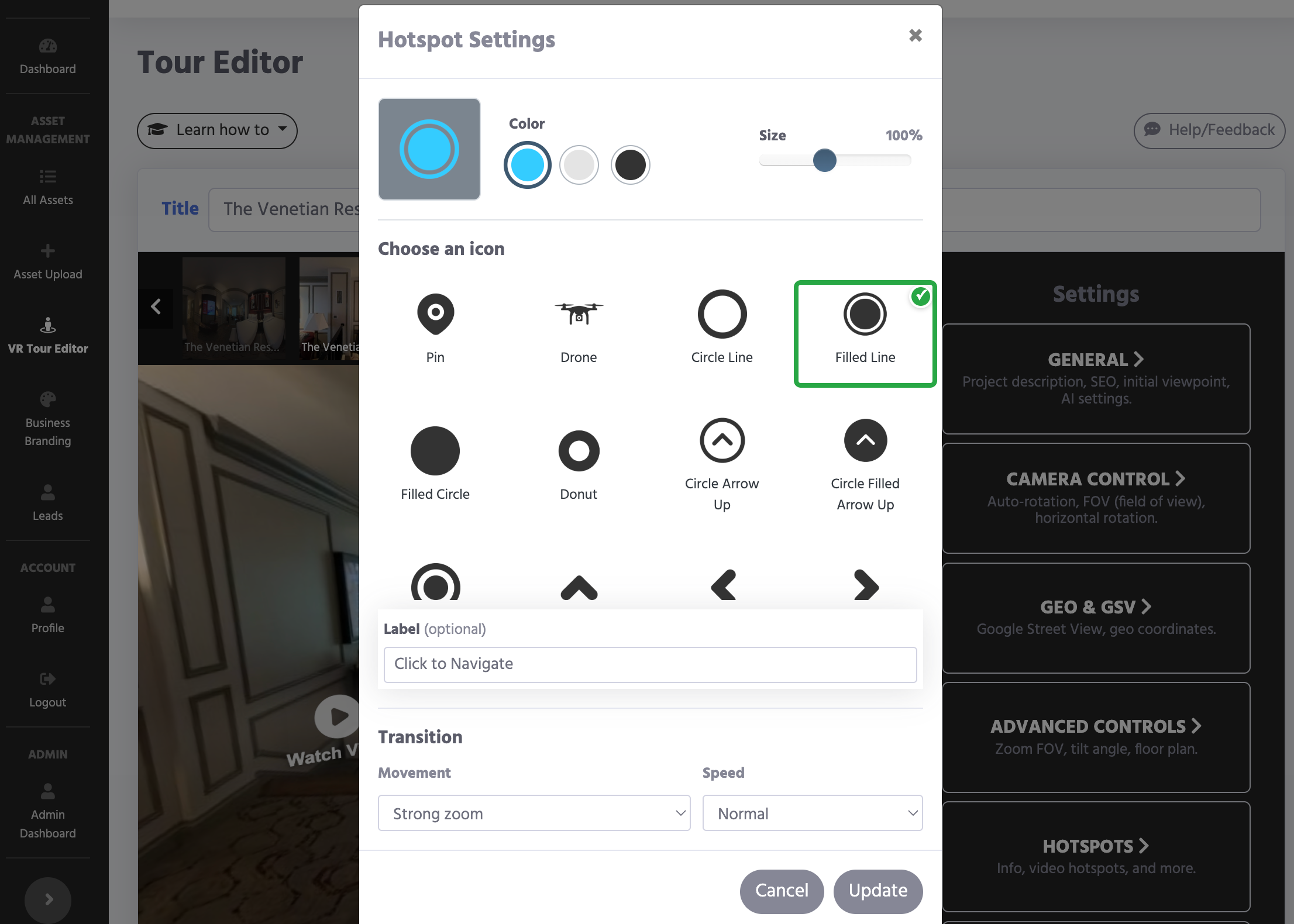Screen dimensions: 1294x924
Task: Expand HOTSPOTS settings section
Action: [x=1096, y=856]
